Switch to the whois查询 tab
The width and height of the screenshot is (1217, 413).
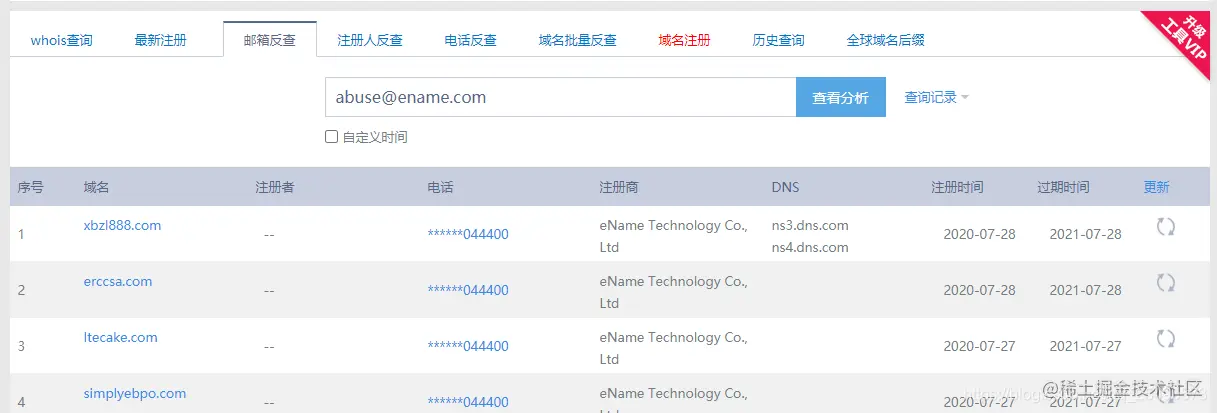(x=62, y=41)
